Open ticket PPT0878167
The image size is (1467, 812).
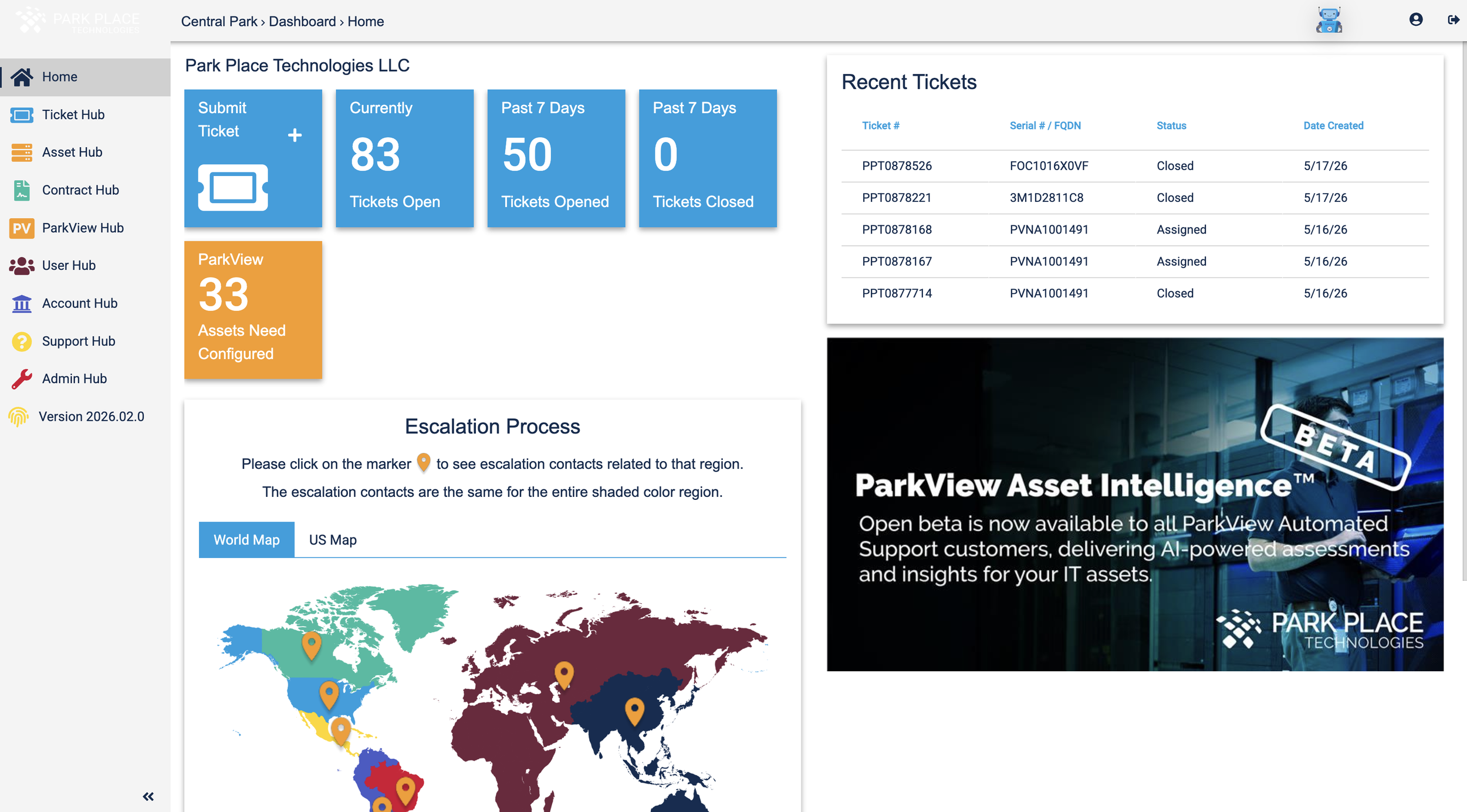(897, 262)
